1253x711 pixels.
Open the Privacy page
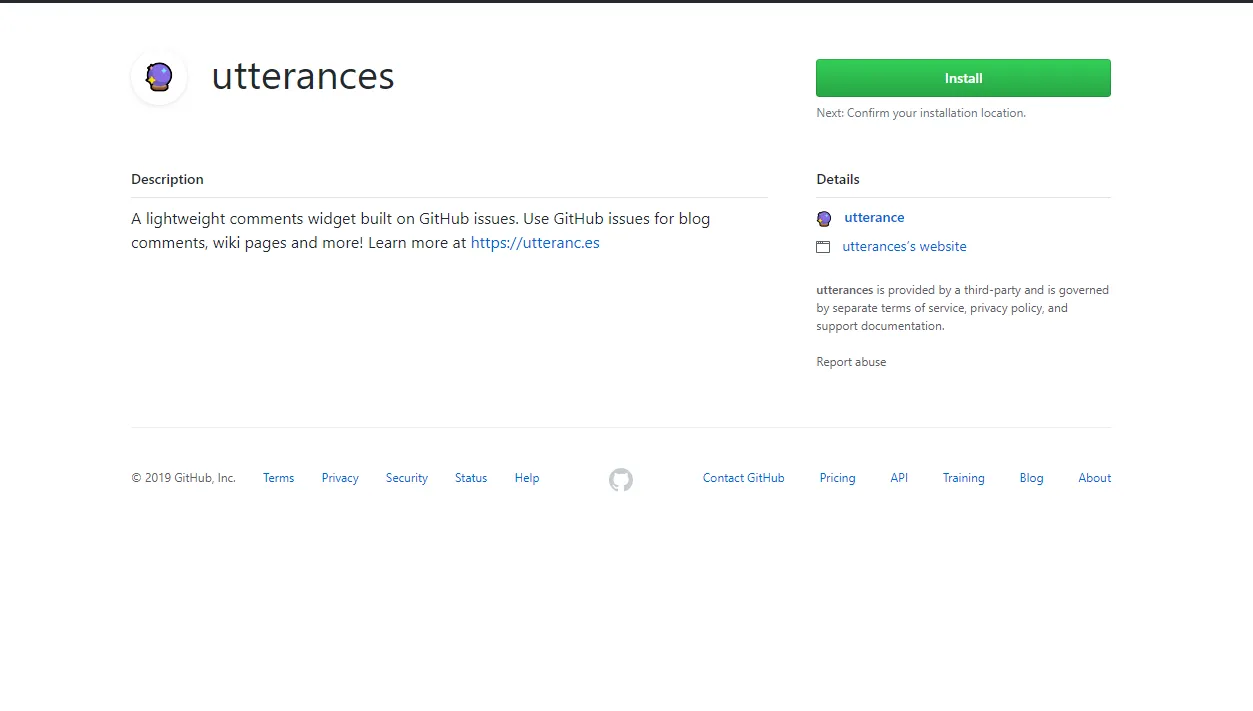coord(340,477)
